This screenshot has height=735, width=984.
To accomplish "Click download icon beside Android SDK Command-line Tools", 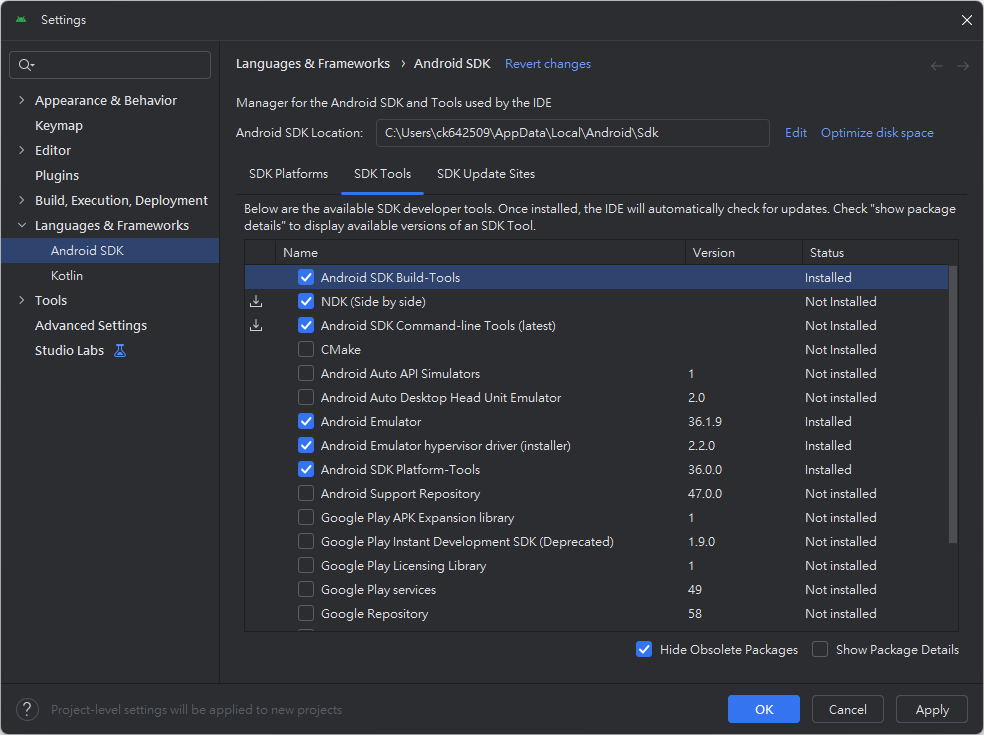I will tap(256, 326).
